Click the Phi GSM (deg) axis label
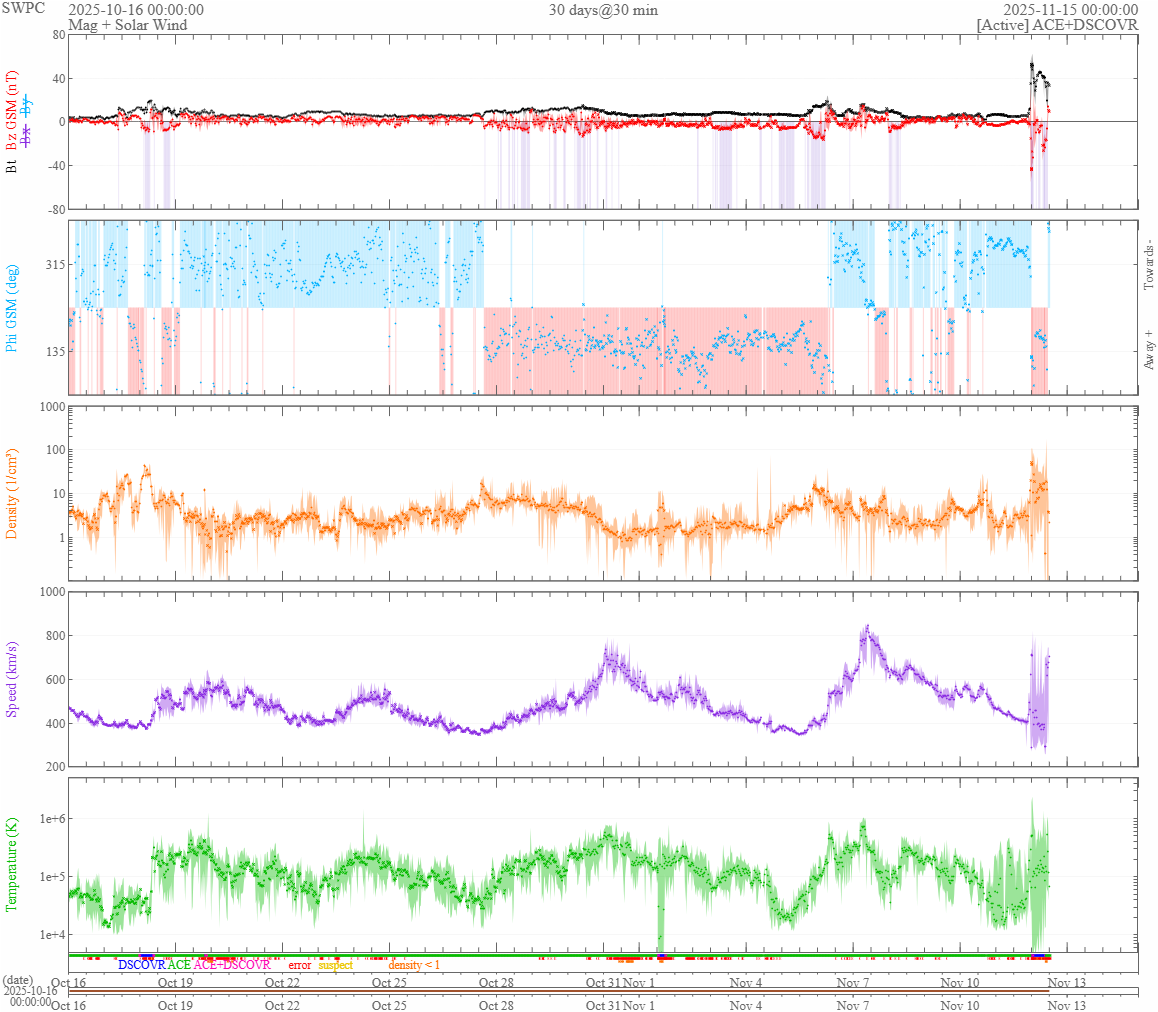This screenshot has width=1158, height=1012. pyautogui.click(x=12, y=308)
